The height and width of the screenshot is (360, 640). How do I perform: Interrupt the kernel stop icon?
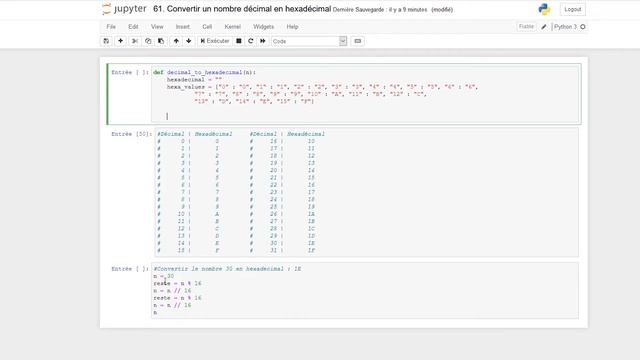tap(239, 41)
